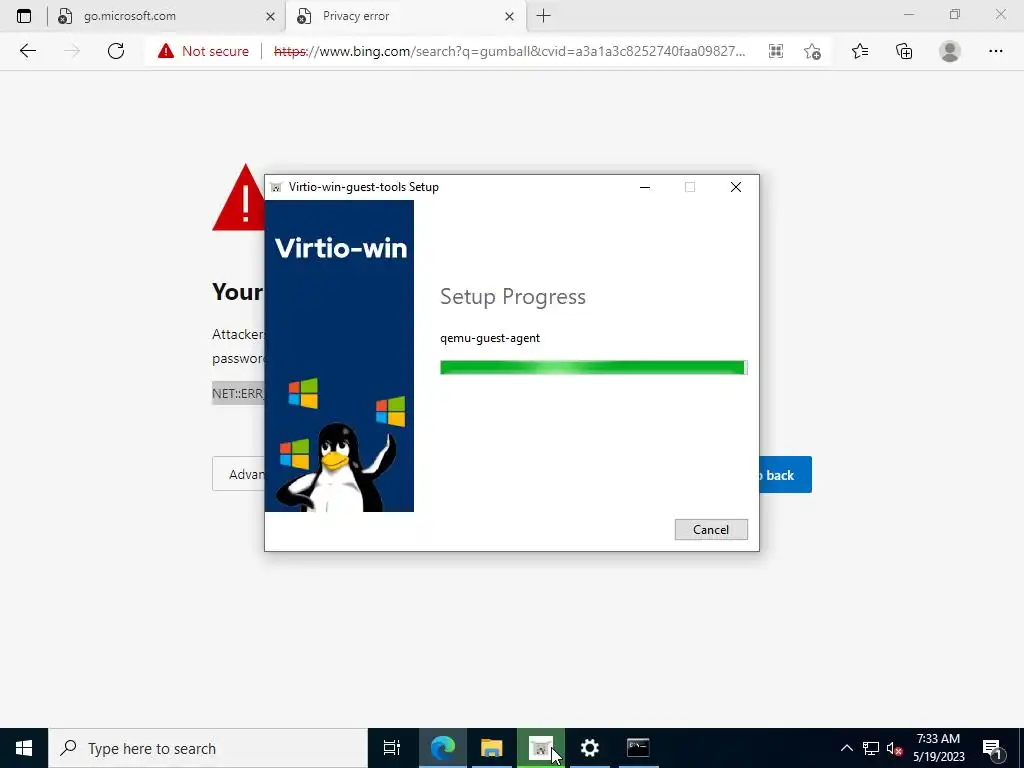The image size is (1024, 768).
Task: Open Settings from the taskbar
Action: point(590,748)
